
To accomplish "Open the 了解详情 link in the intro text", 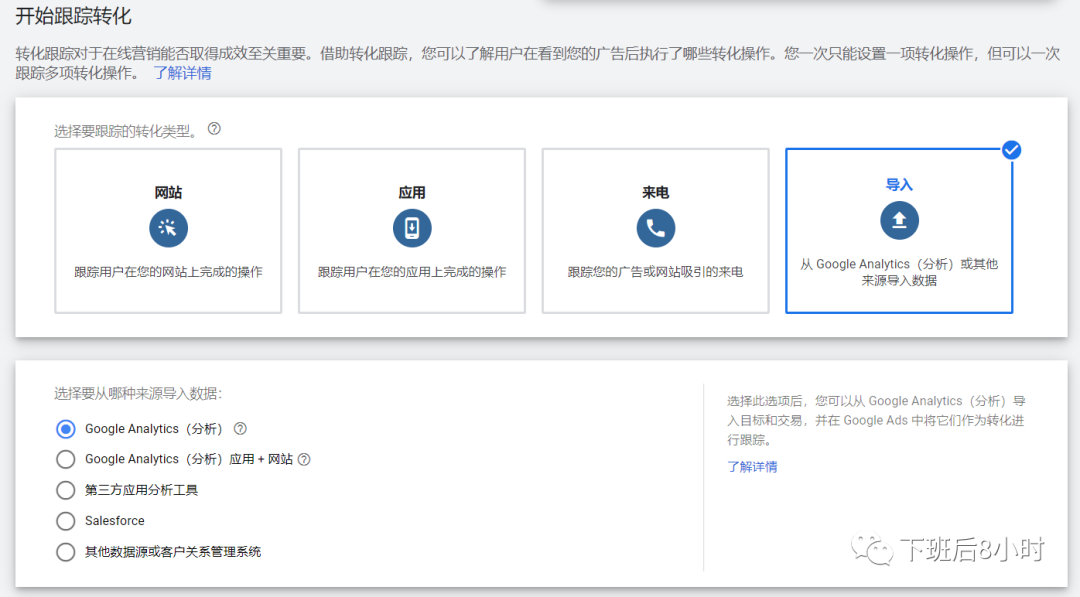I will 182,72.
